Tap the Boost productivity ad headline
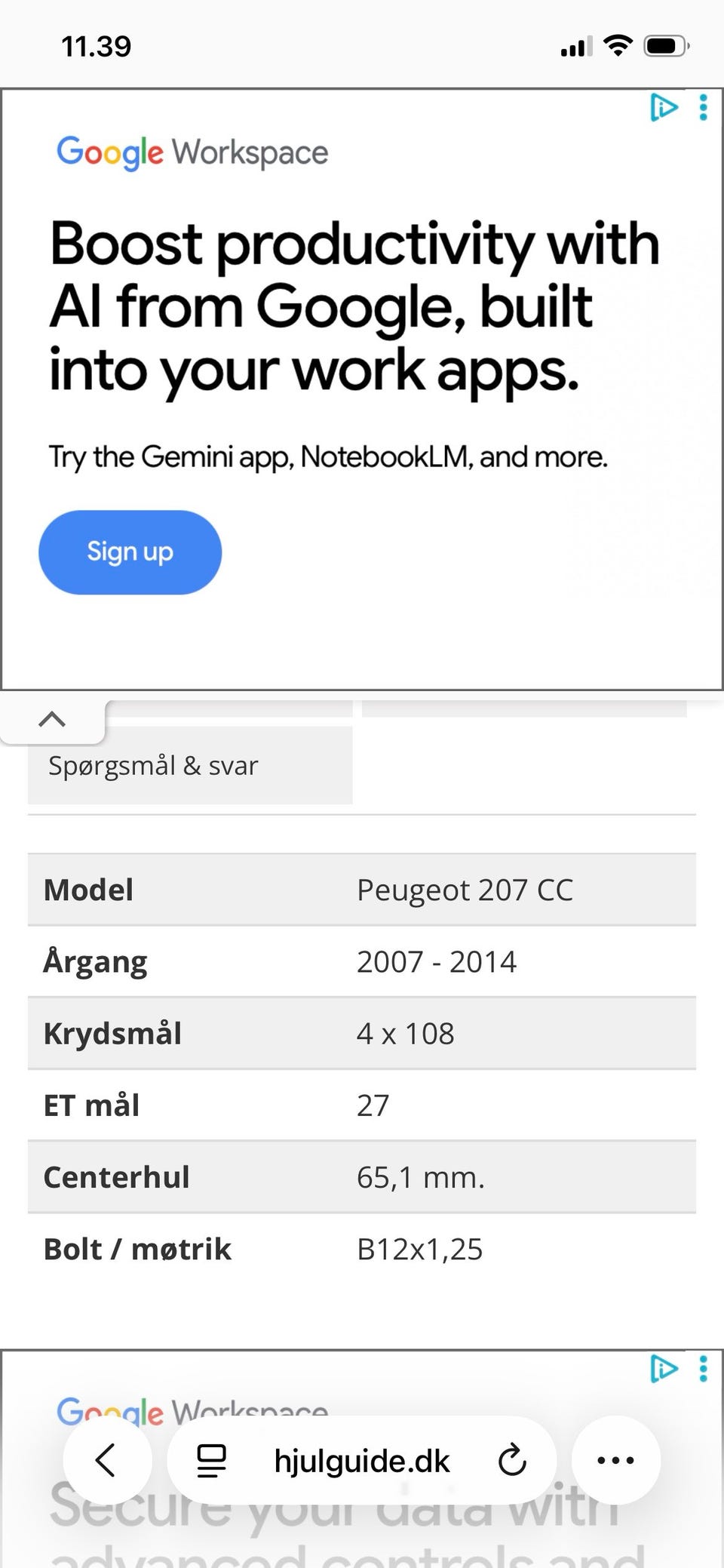The image size is (724, 1568). pos(354,306)
